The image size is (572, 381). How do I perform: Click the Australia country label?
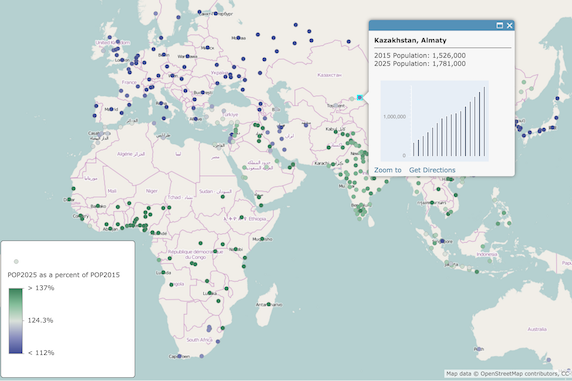(537, 329)
